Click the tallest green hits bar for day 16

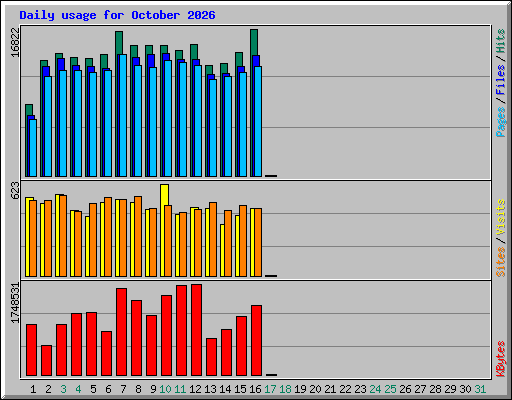(254, 42)
